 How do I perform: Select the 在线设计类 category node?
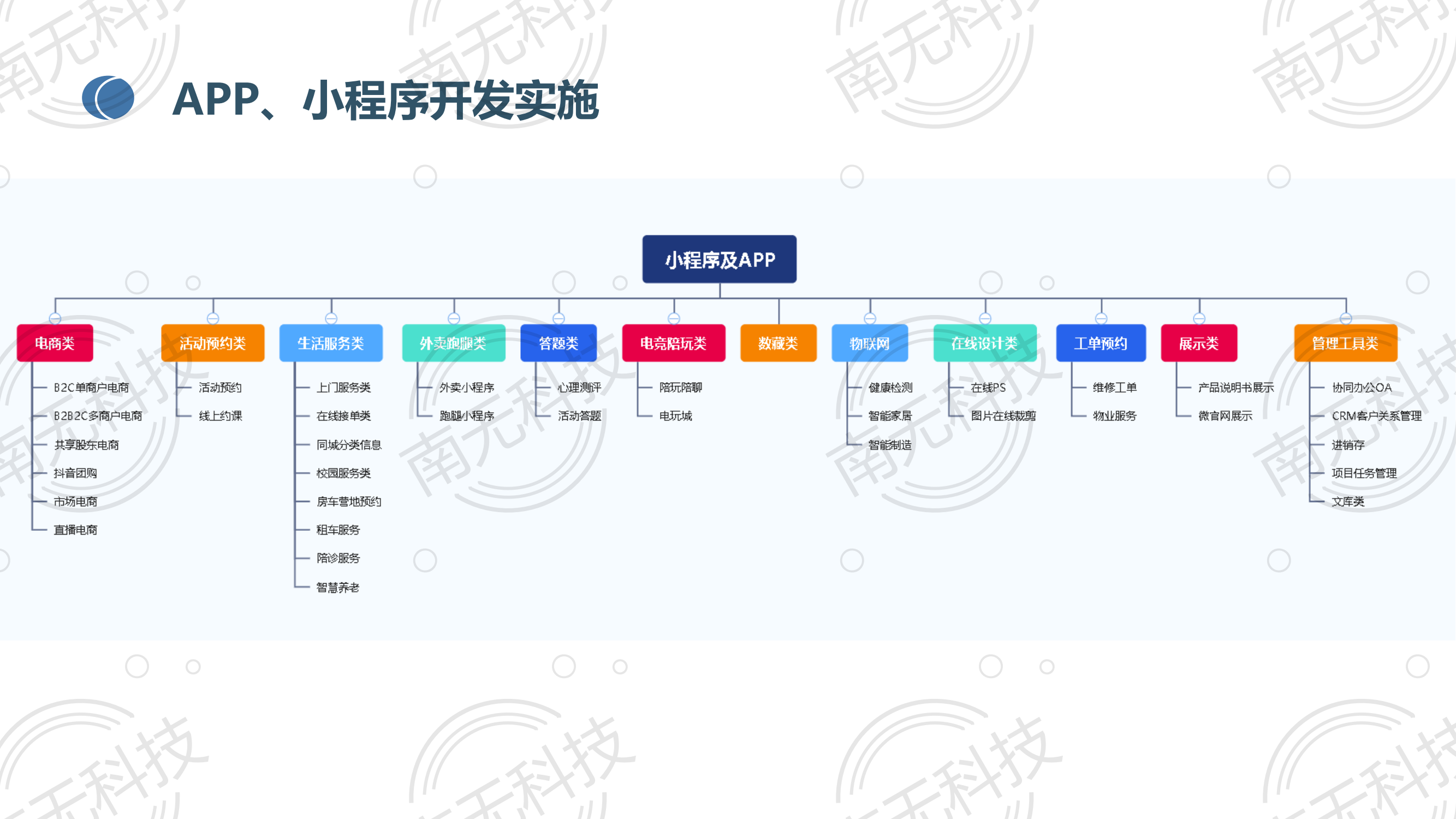coord(985,343)
